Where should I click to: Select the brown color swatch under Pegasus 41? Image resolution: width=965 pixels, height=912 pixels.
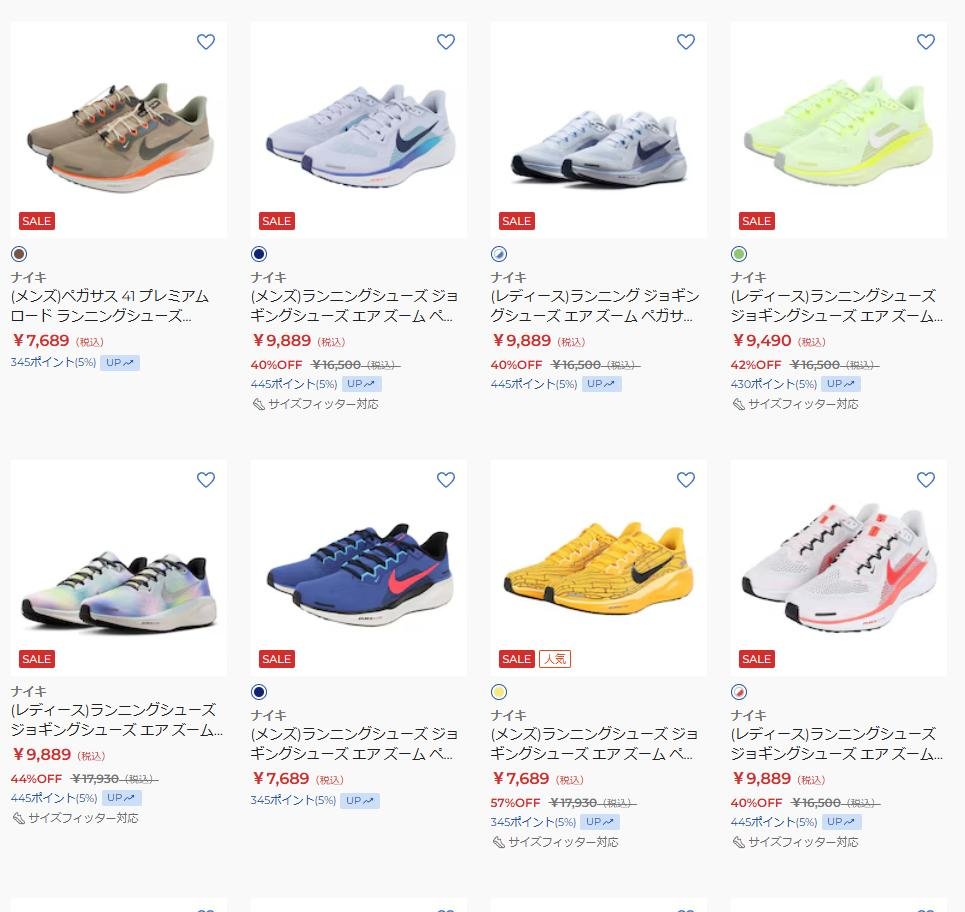click(19, 254)
